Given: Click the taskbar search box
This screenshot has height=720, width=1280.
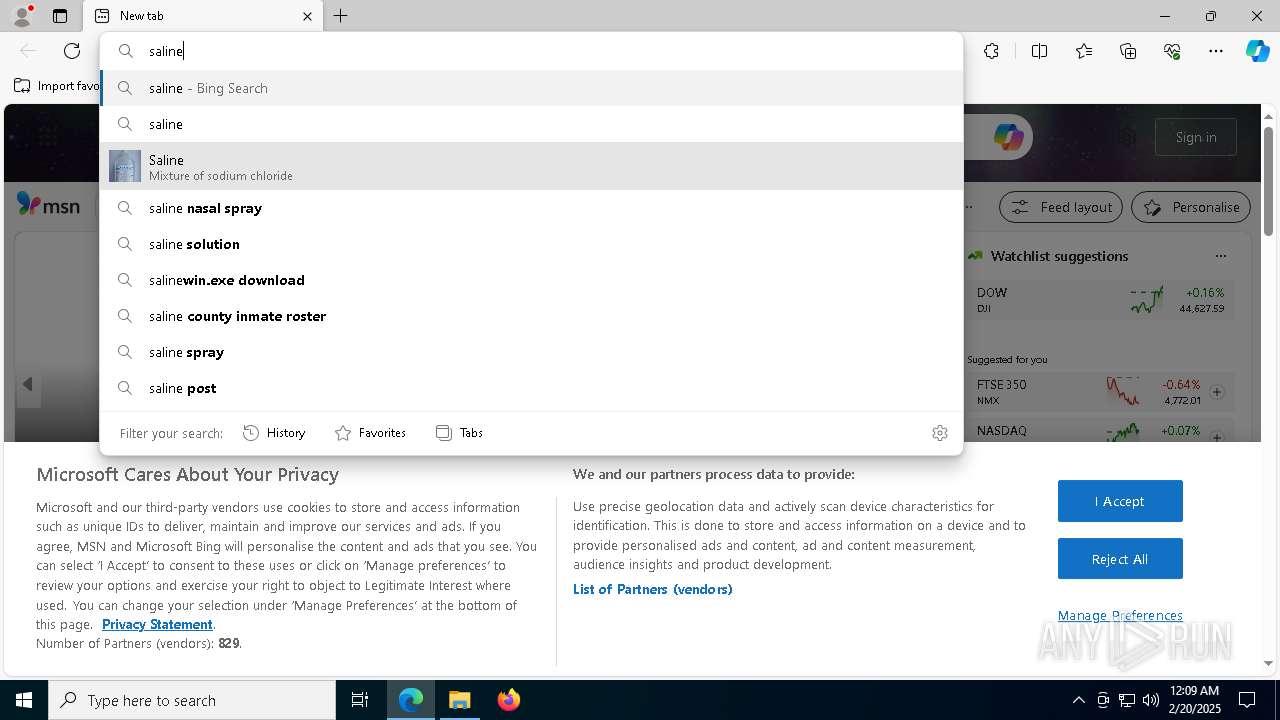Looking at the screenshot, I should (x=192, y=700).
